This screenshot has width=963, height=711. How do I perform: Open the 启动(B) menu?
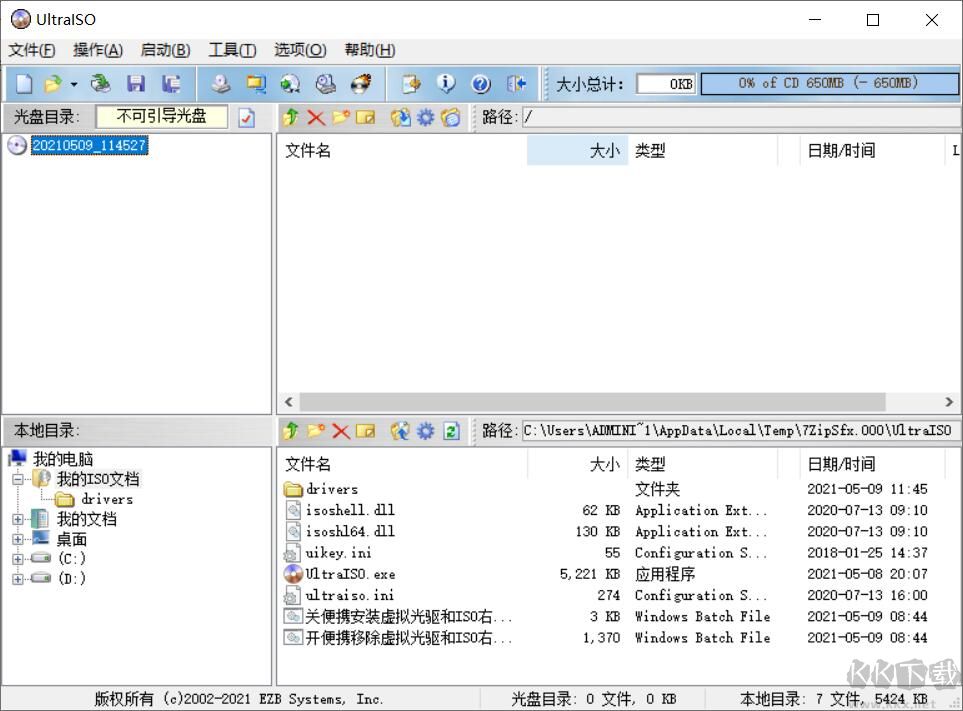pos(165,50)
